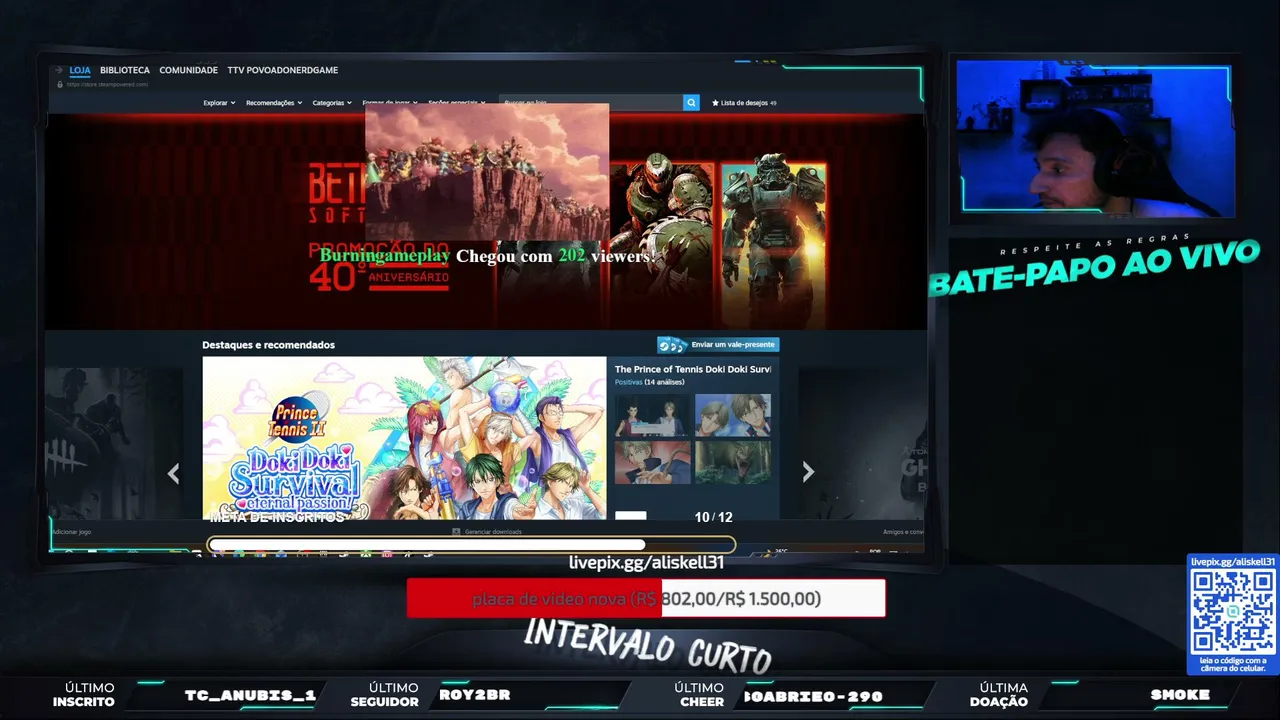Expand the Recomendações dropdown
This screenshot has width=1280, height=720.
coord(274,103)
